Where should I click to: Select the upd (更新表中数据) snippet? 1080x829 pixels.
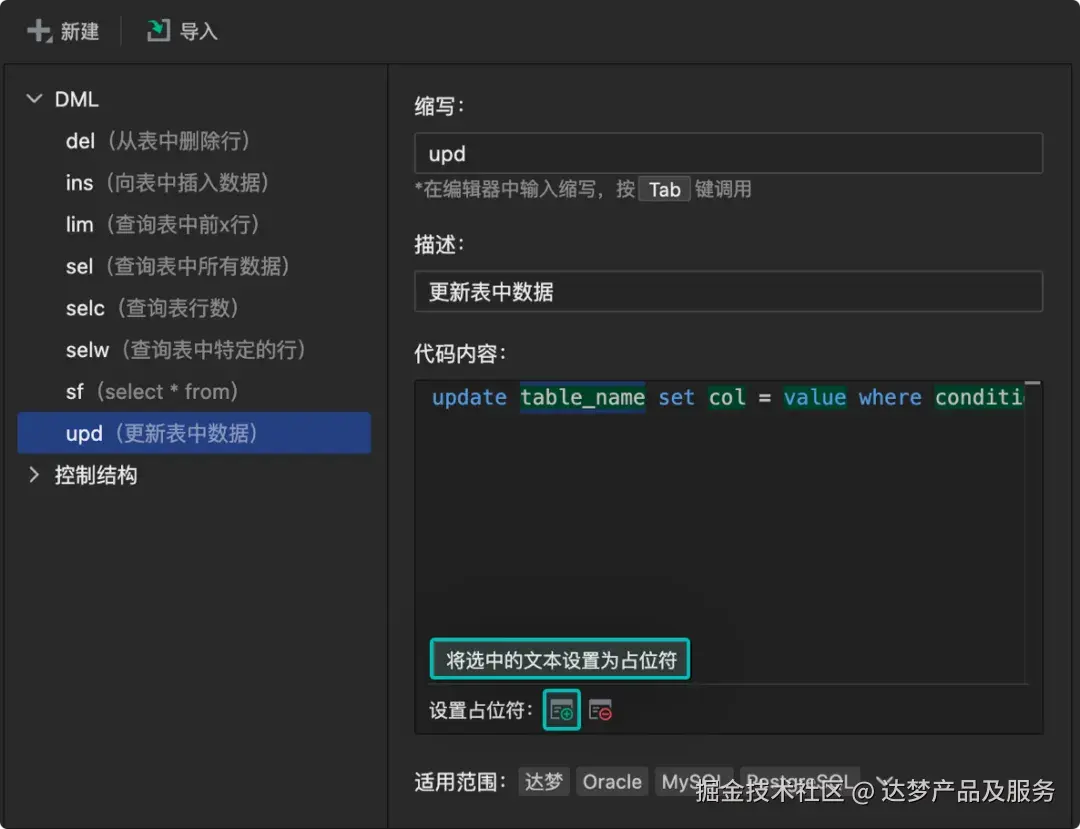(x=194, y=433)
